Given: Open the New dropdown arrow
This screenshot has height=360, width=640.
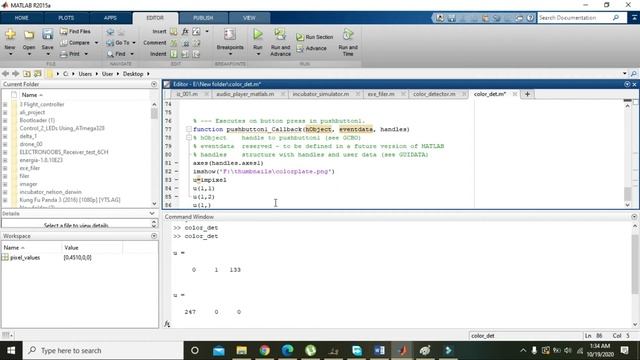Looking at the screenshot, I should point(10,54).
